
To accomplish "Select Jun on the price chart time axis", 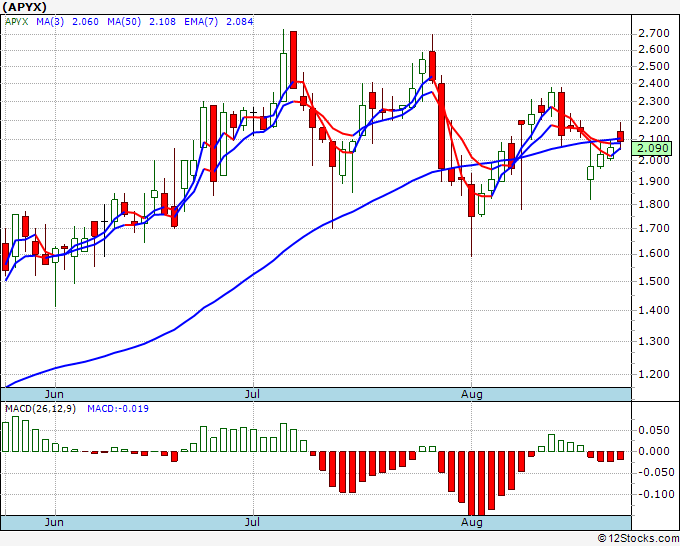I will 54,394.
